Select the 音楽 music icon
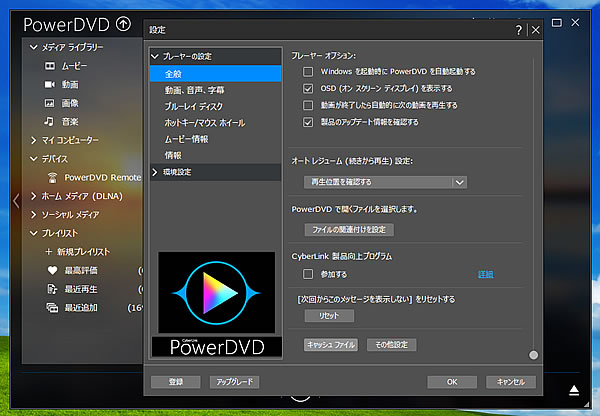The width and height of the screenshot is (600, 416). click(52, 121)
